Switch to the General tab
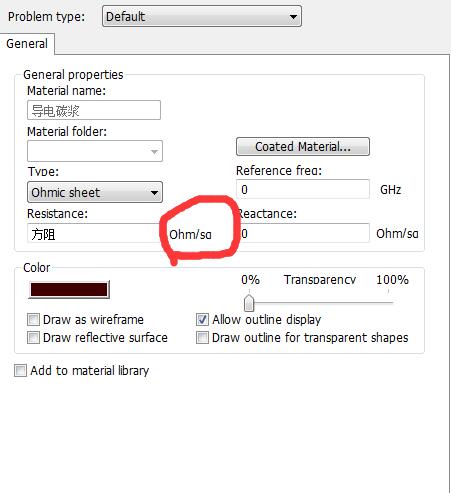Viewport: 451px width, 493px height. (x=27, y=44)
